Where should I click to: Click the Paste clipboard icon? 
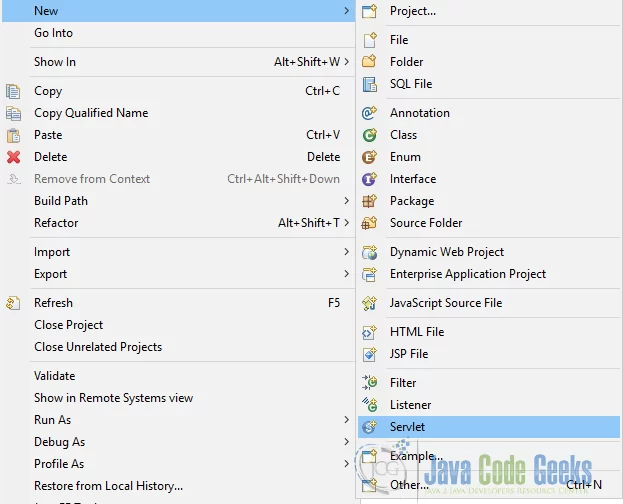13,135
